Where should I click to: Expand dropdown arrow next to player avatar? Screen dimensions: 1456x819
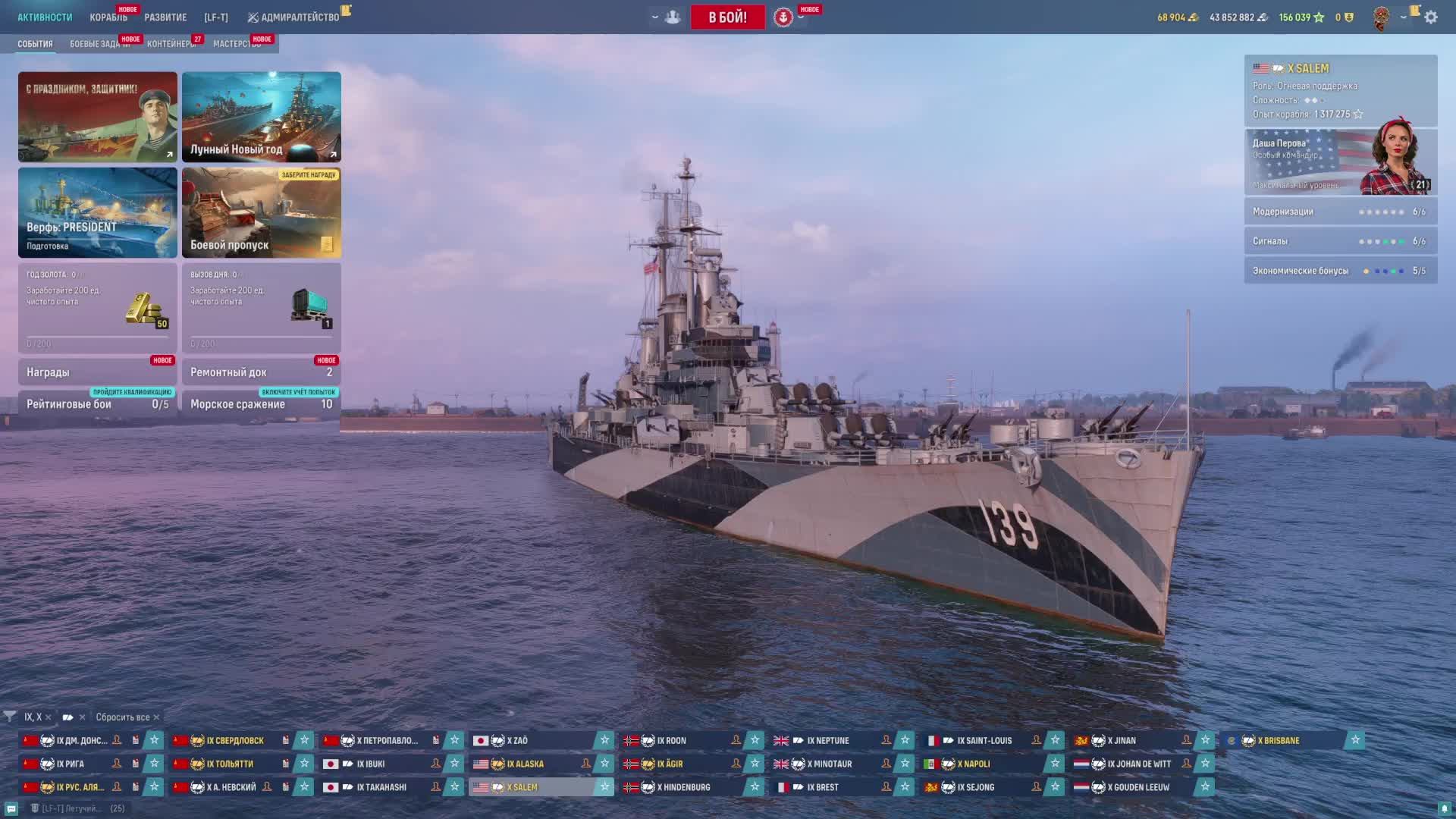coord(1404,17)
